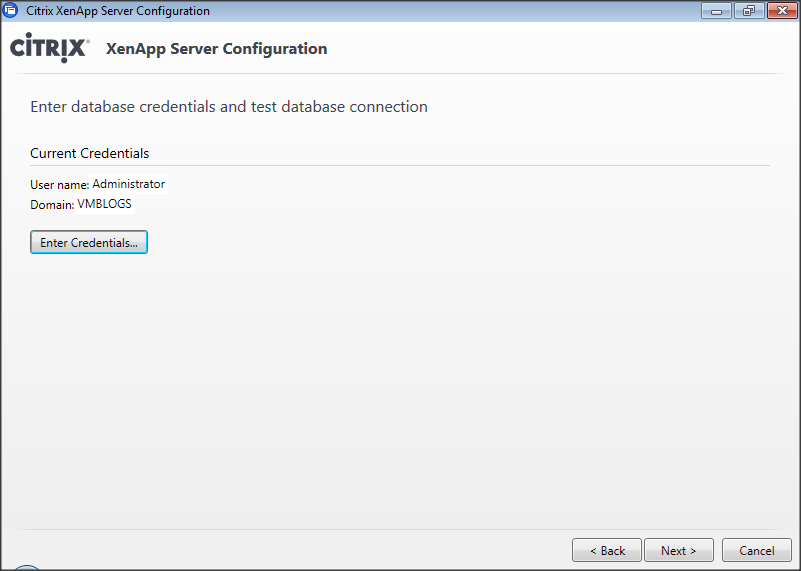The image size is (801, 571).
Task: Click the "Domain:" label
Action: [52, 205]
